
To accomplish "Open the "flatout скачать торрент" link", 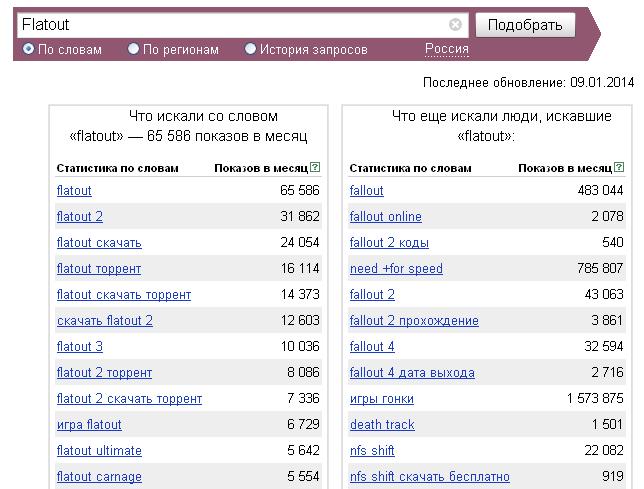I will click(x=124, y=295).
